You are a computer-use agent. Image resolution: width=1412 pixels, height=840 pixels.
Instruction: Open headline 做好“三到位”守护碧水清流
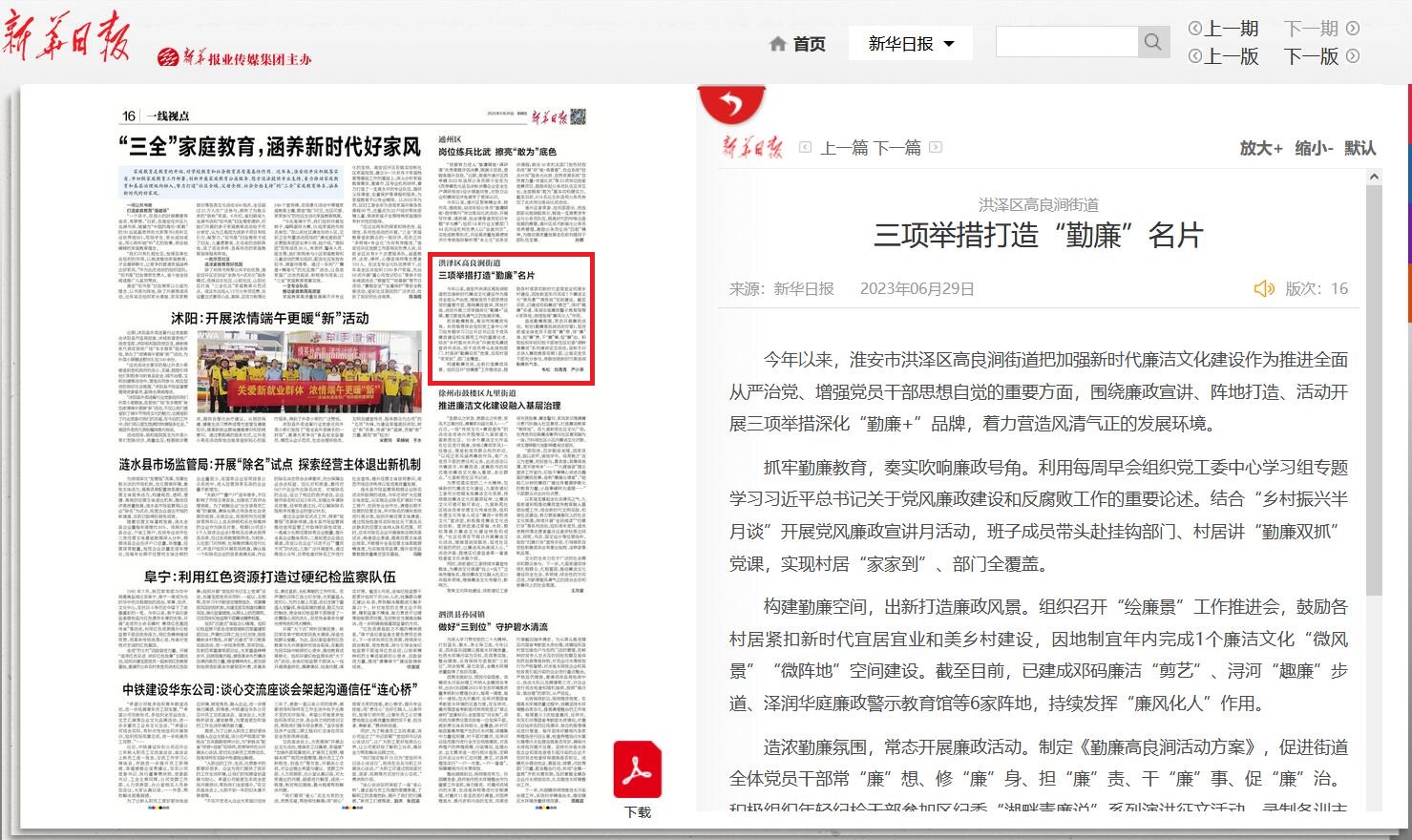tap(493, 626)
